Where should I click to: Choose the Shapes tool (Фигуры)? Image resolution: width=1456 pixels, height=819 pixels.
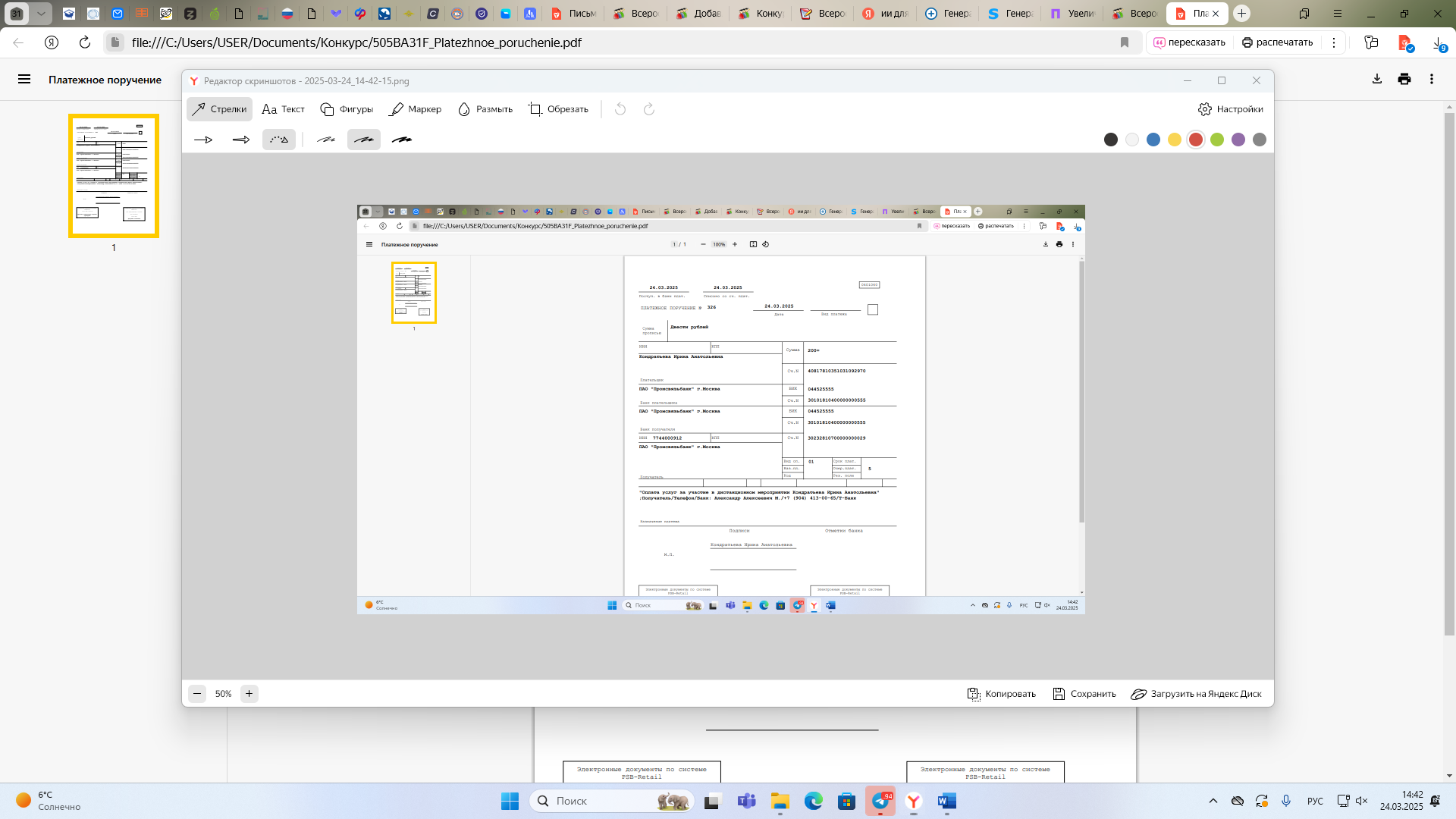click(347, 109)
